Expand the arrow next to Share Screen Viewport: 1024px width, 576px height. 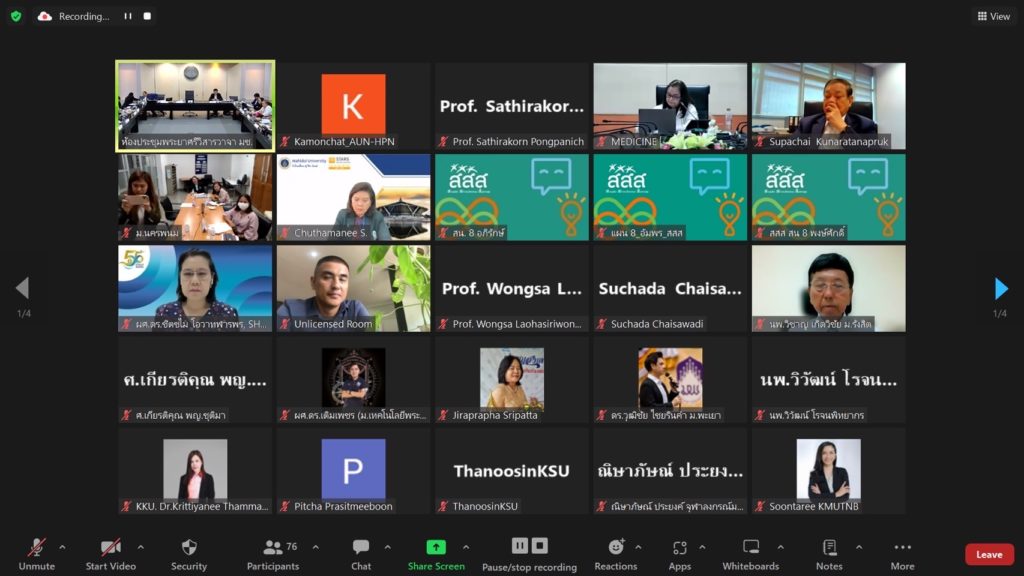(x=465, y=547)
